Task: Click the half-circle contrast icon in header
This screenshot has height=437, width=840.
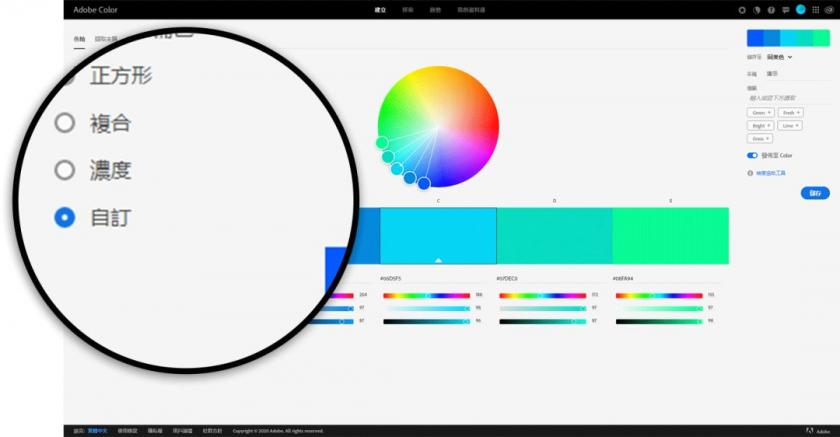Action: (x=757, y=9)
